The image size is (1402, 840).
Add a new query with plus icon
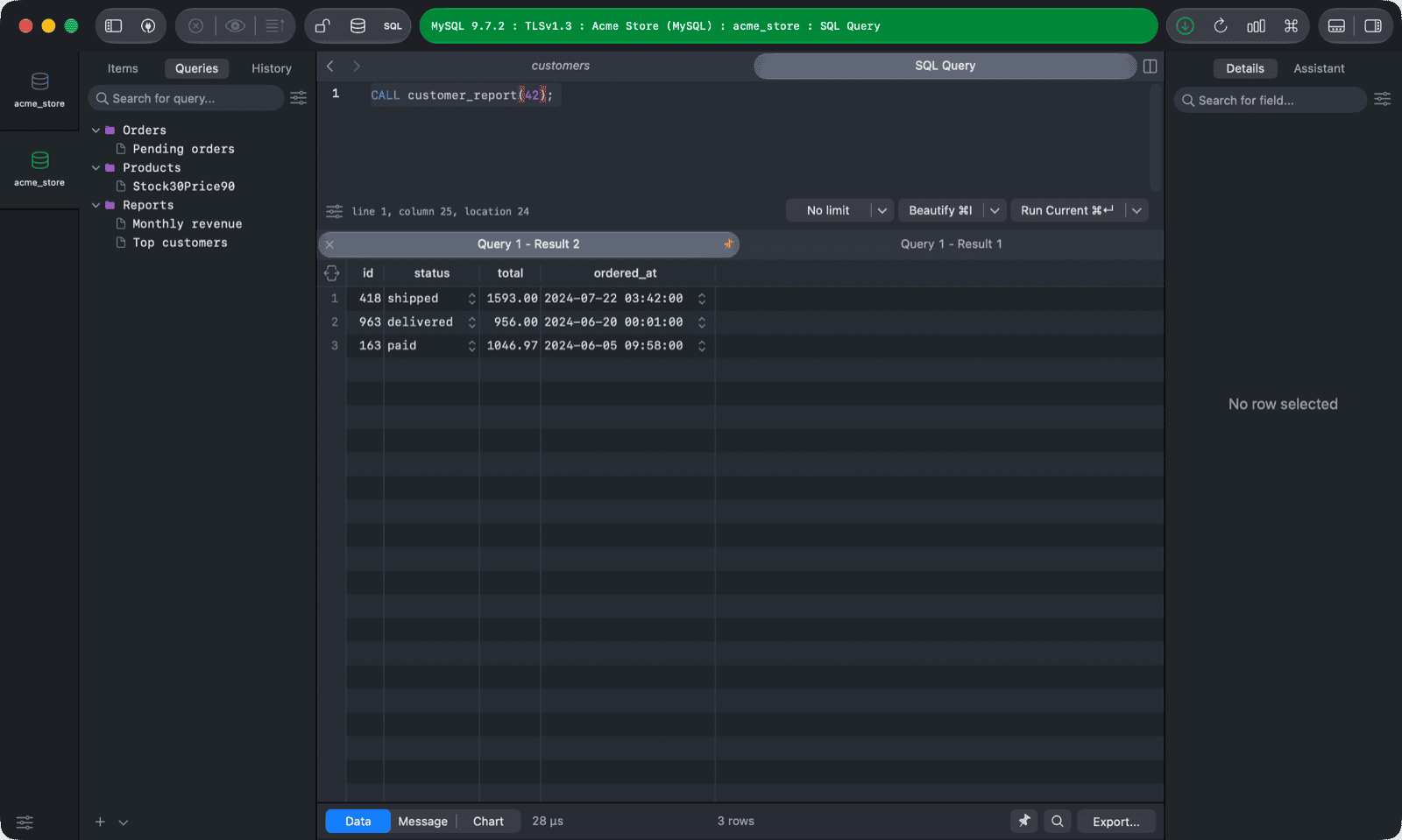(100, 822)
